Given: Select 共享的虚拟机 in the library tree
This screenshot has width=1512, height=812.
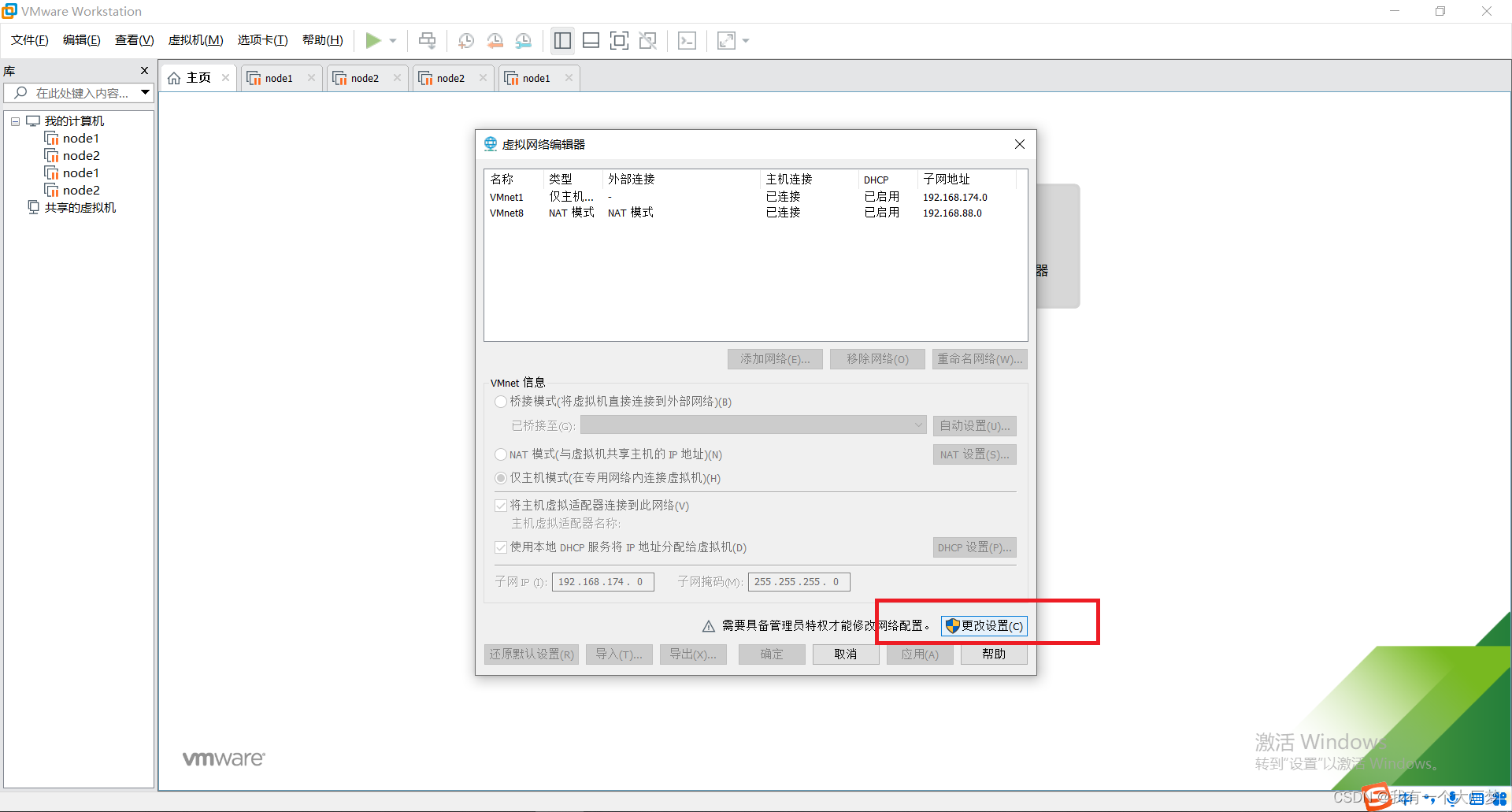Looking at the screenshot, I should tap(80, 207).
